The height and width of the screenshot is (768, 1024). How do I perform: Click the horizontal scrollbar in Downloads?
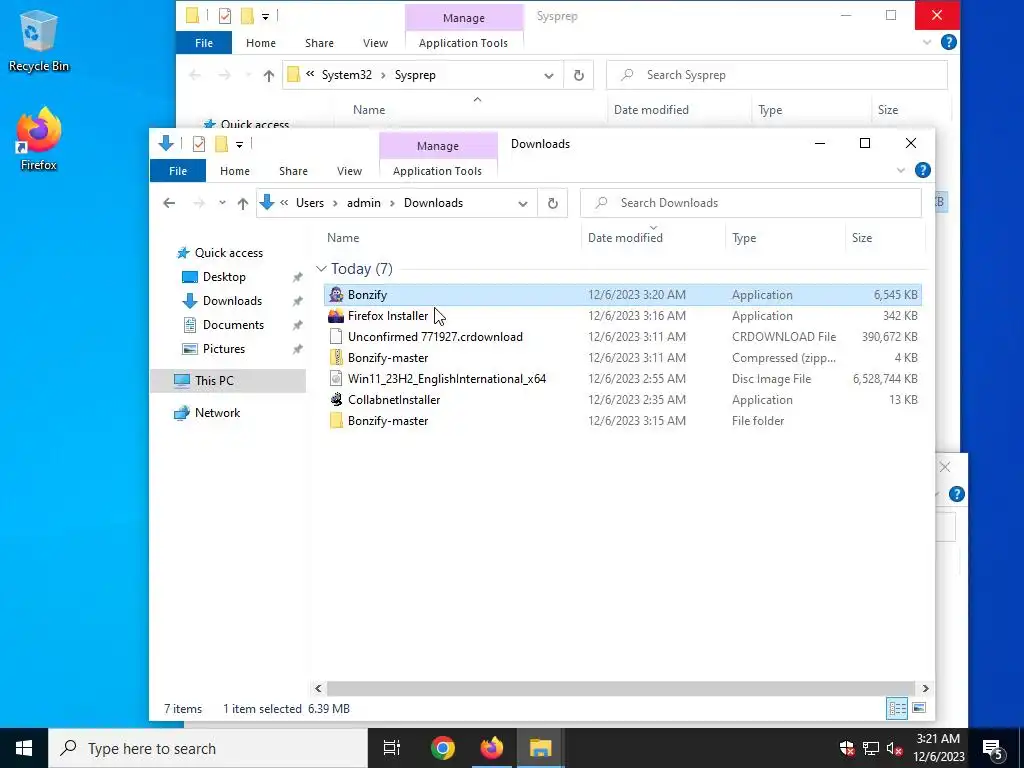pyautogui.click(x=620, y=688)
